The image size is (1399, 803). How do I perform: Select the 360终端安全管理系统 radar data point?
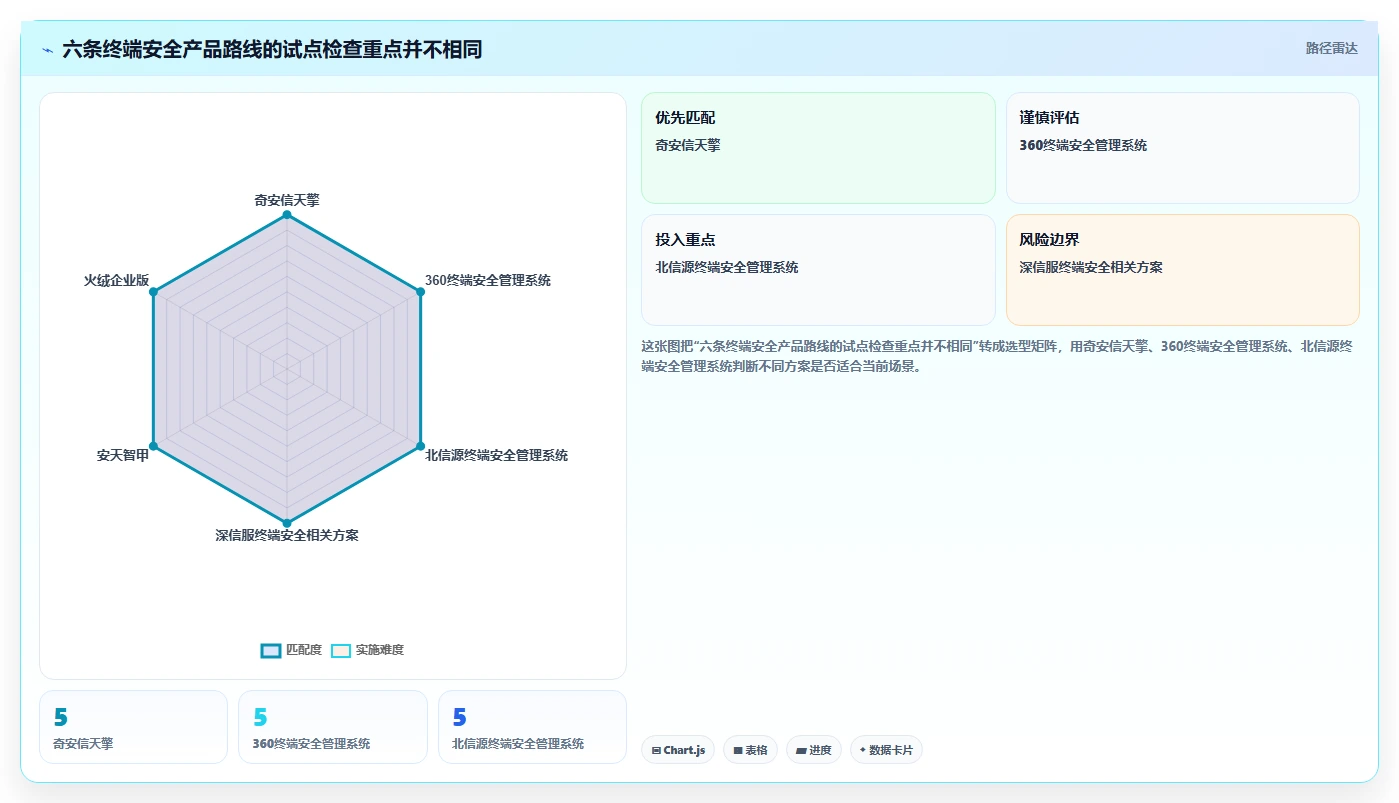point(420,292)
